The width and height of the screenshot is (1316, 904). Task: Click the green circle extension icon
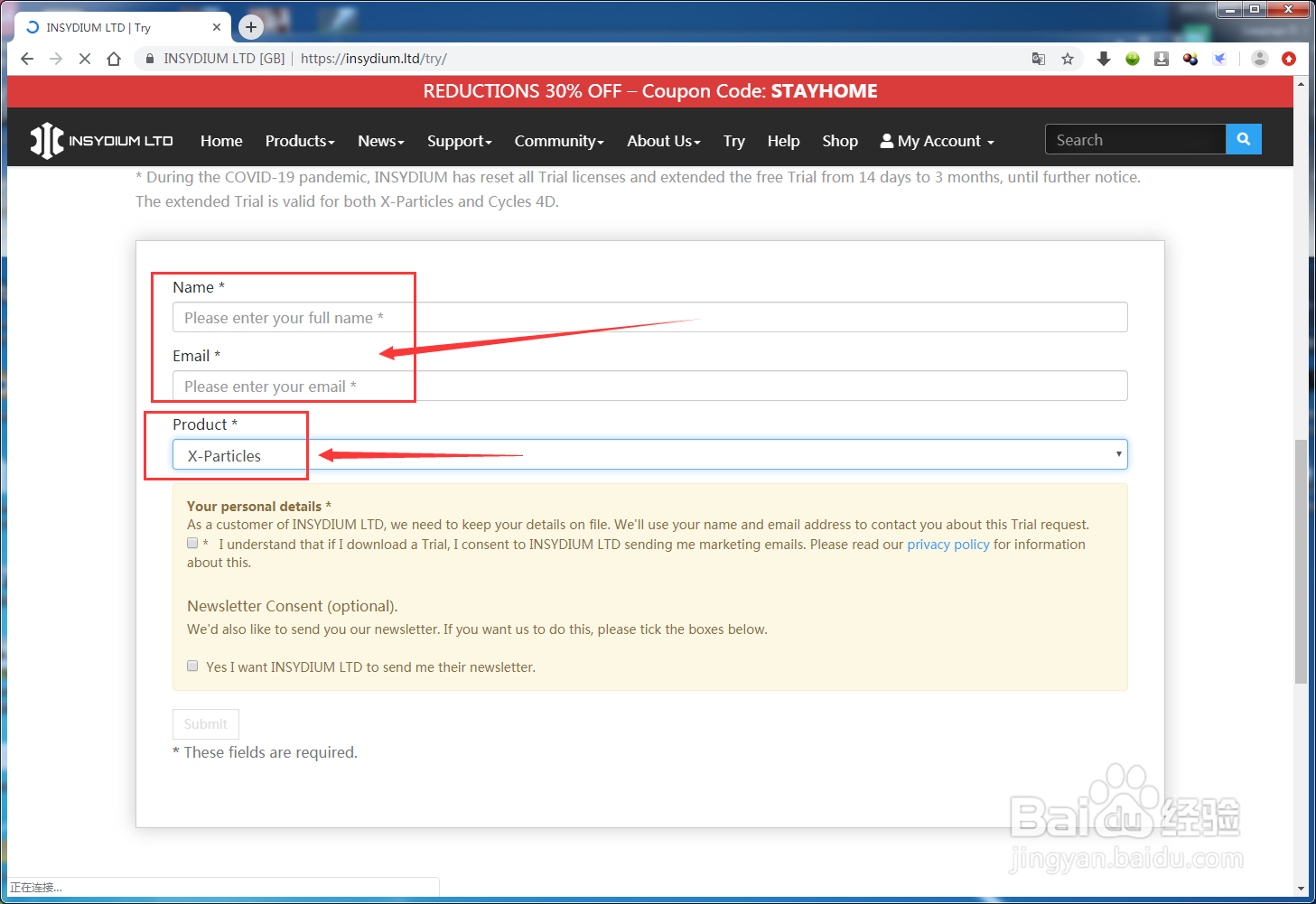[x=1133, y=59]
